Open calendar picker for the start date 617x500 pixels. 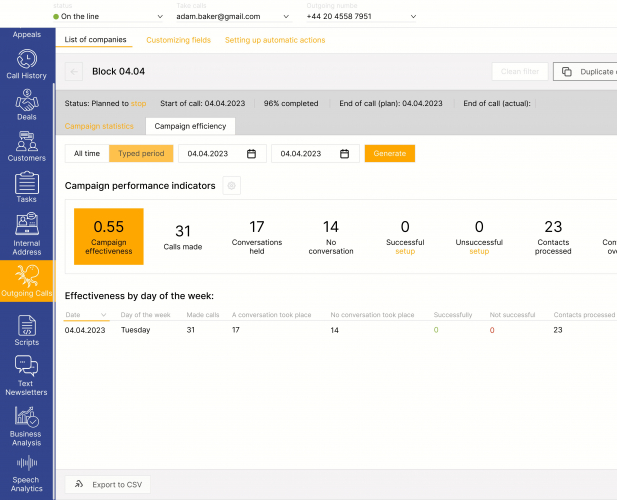click(251, 153)
